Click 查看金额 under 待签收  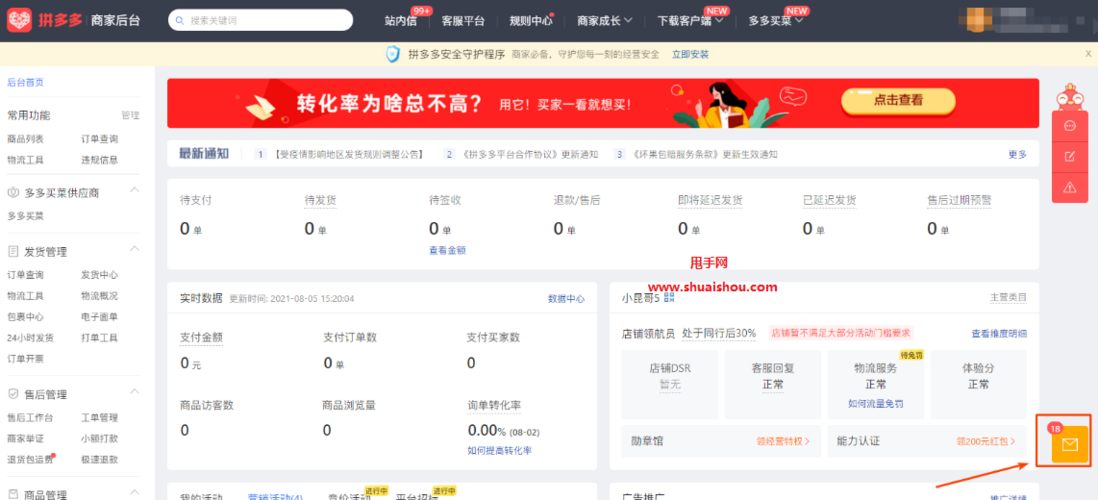click(x=447, y=249)
